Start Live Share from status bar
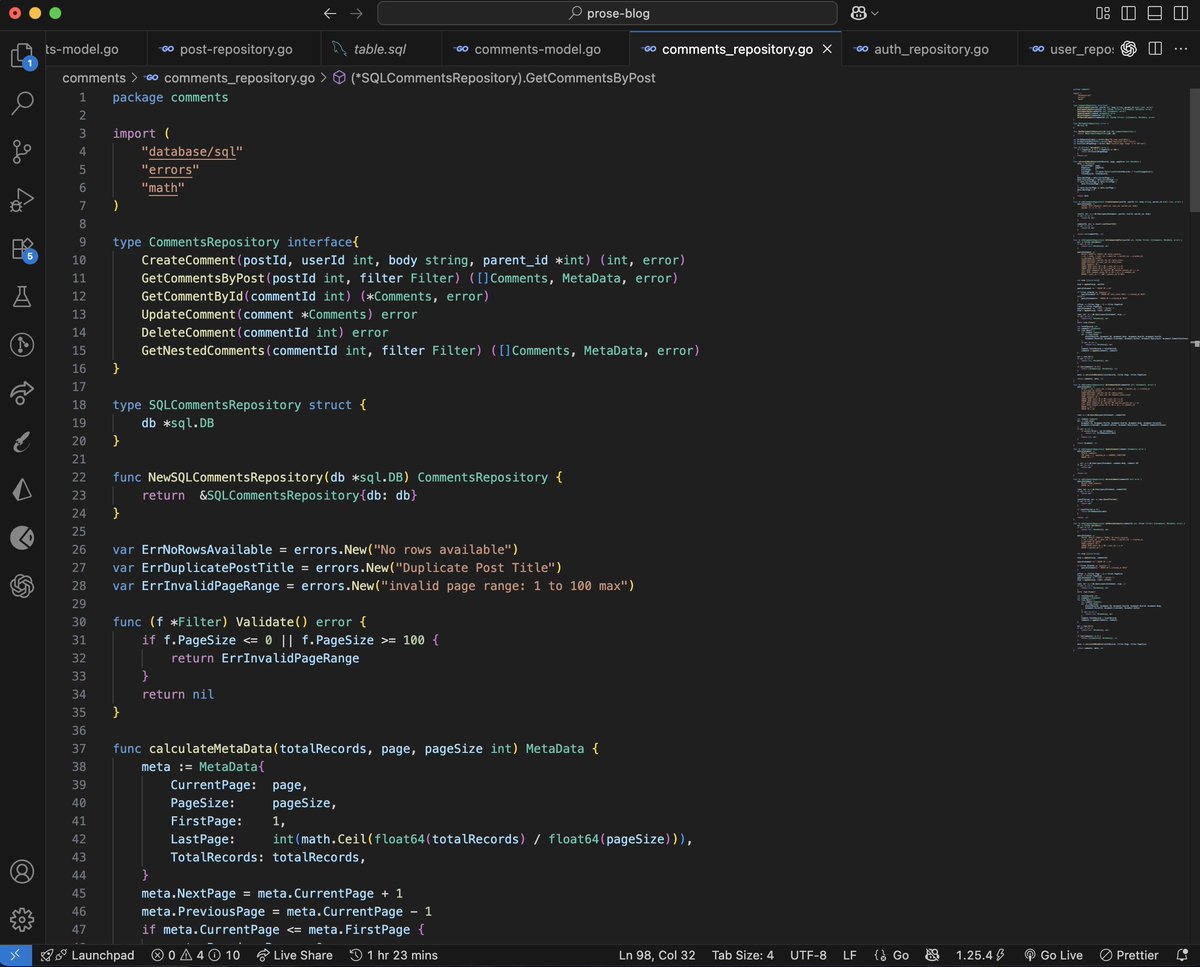Image resolution: width=1200 pixels, height=967 pixels. [294, 955]
